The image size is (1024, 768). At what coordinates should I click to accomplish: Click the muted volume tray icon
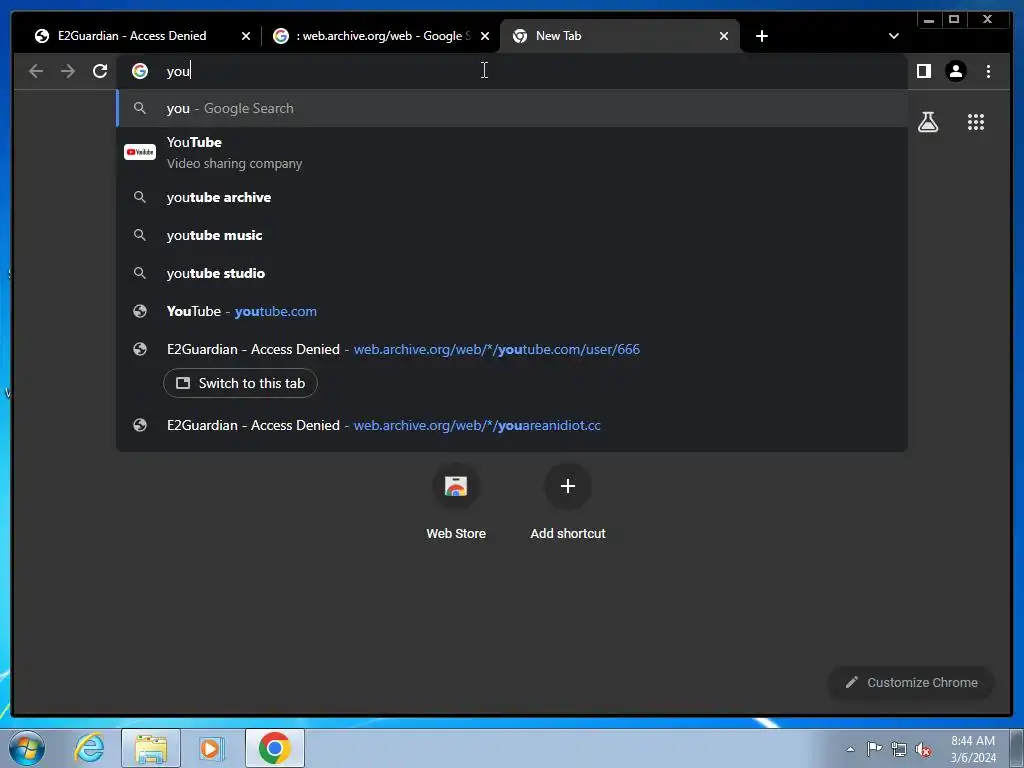(923, 749)
